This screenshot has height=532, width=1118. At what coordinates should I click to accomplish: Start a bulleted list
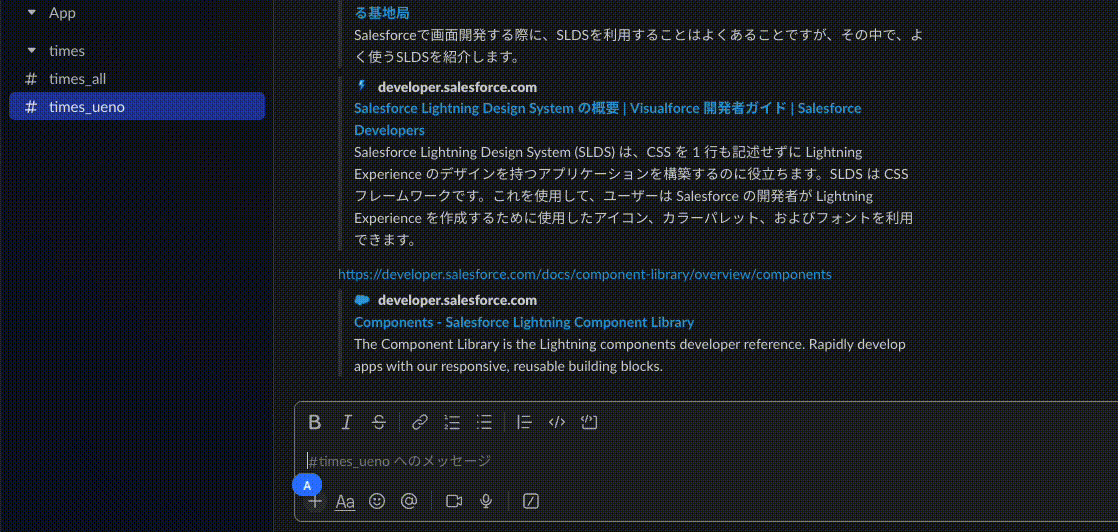pyautogui.click(x=485, y=422)
